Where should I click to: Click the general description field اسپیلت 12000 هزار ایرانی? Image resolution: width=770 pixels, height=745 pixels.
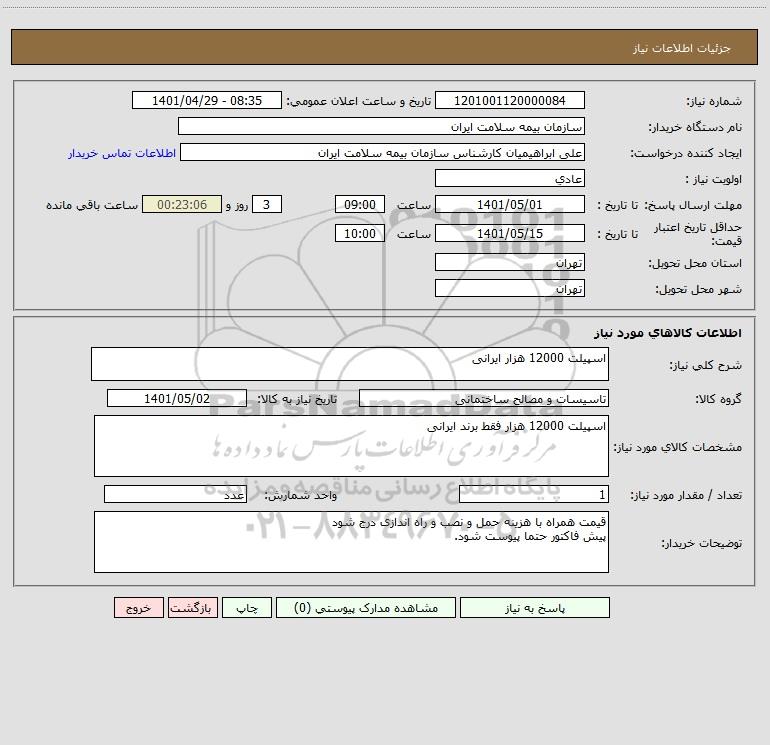point(350,364)
